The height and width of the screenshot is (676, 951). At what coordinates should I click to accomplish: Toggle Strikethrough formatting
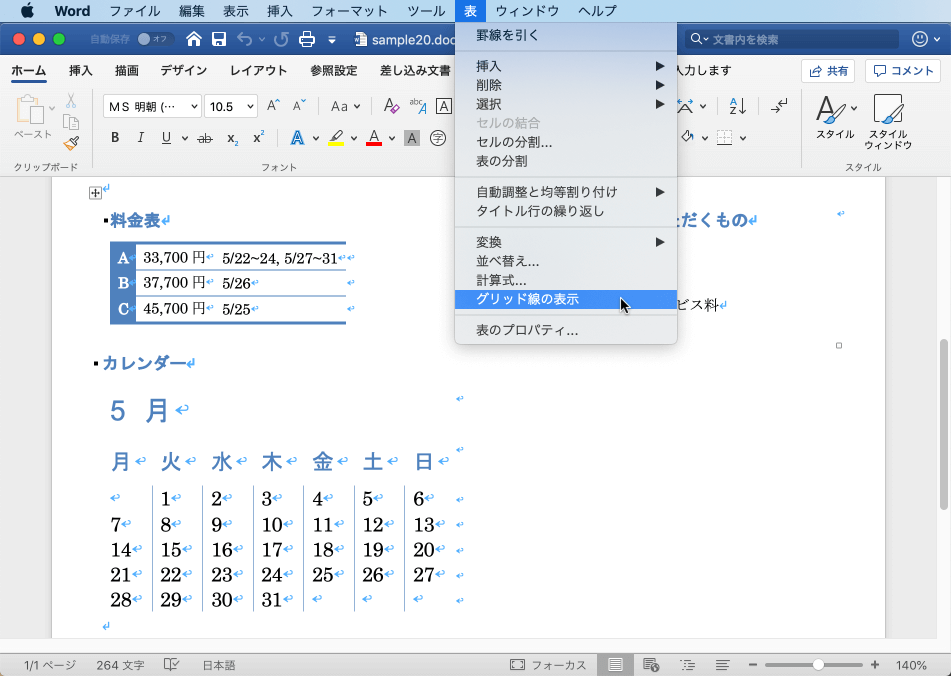pos(205,139)
